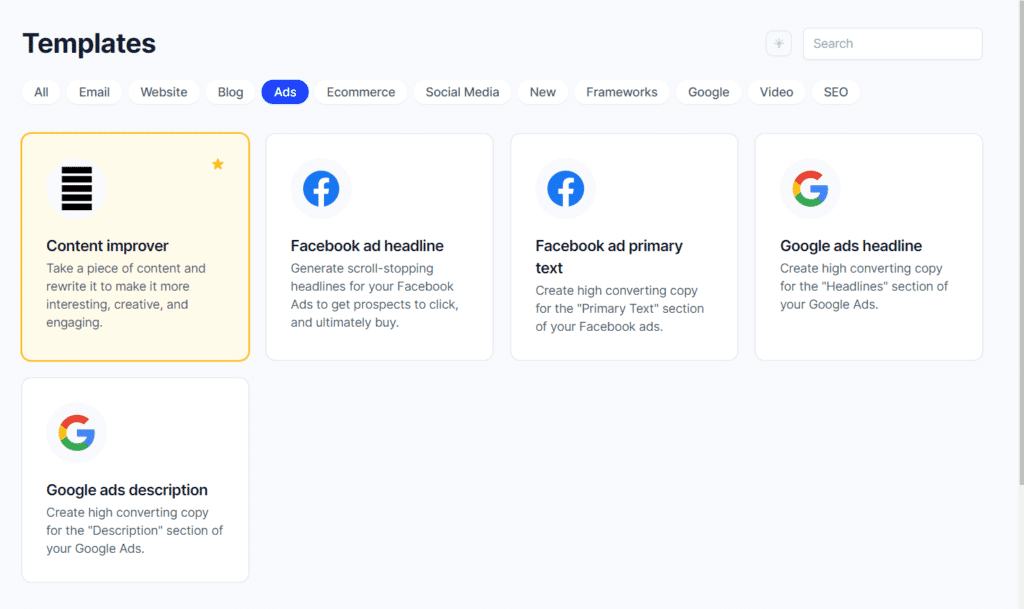Select the SEO category filter
Image resolution: width=1024 pixels, height=609 pixels.
836,92
